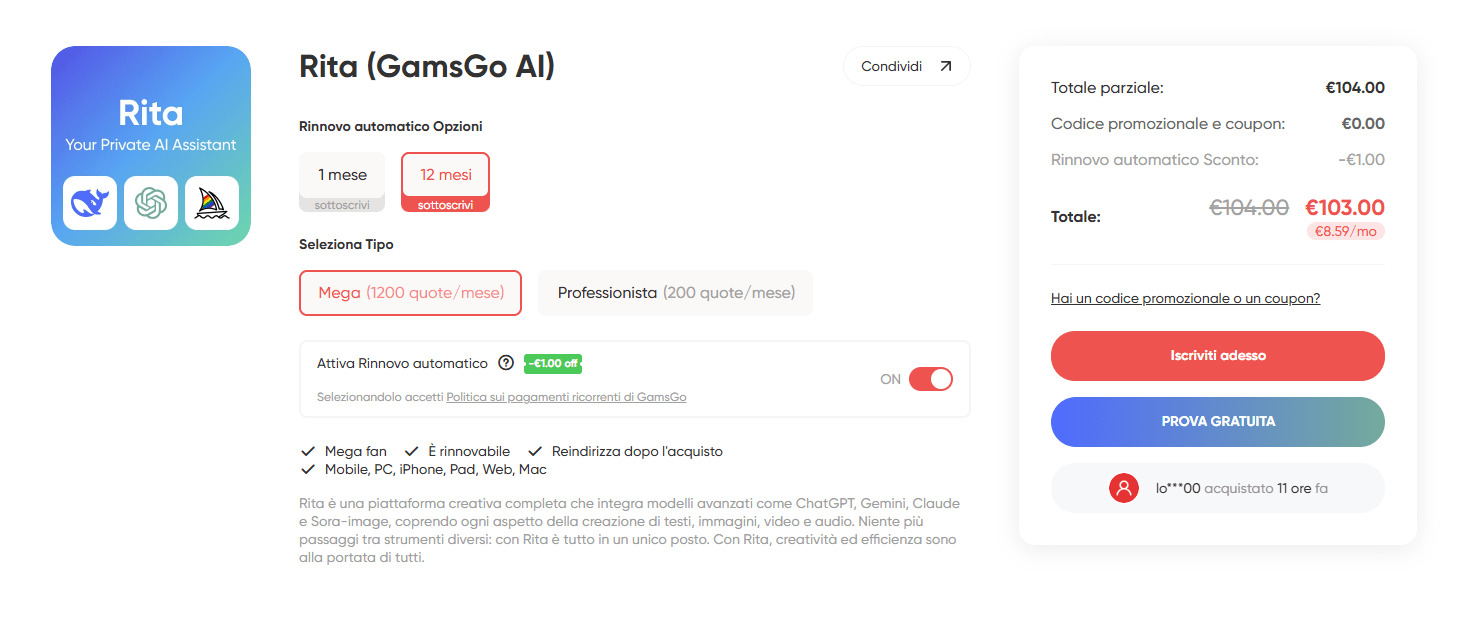Click the red user avatar icon
1472x639 pixels.
(x=1124, y=488)
